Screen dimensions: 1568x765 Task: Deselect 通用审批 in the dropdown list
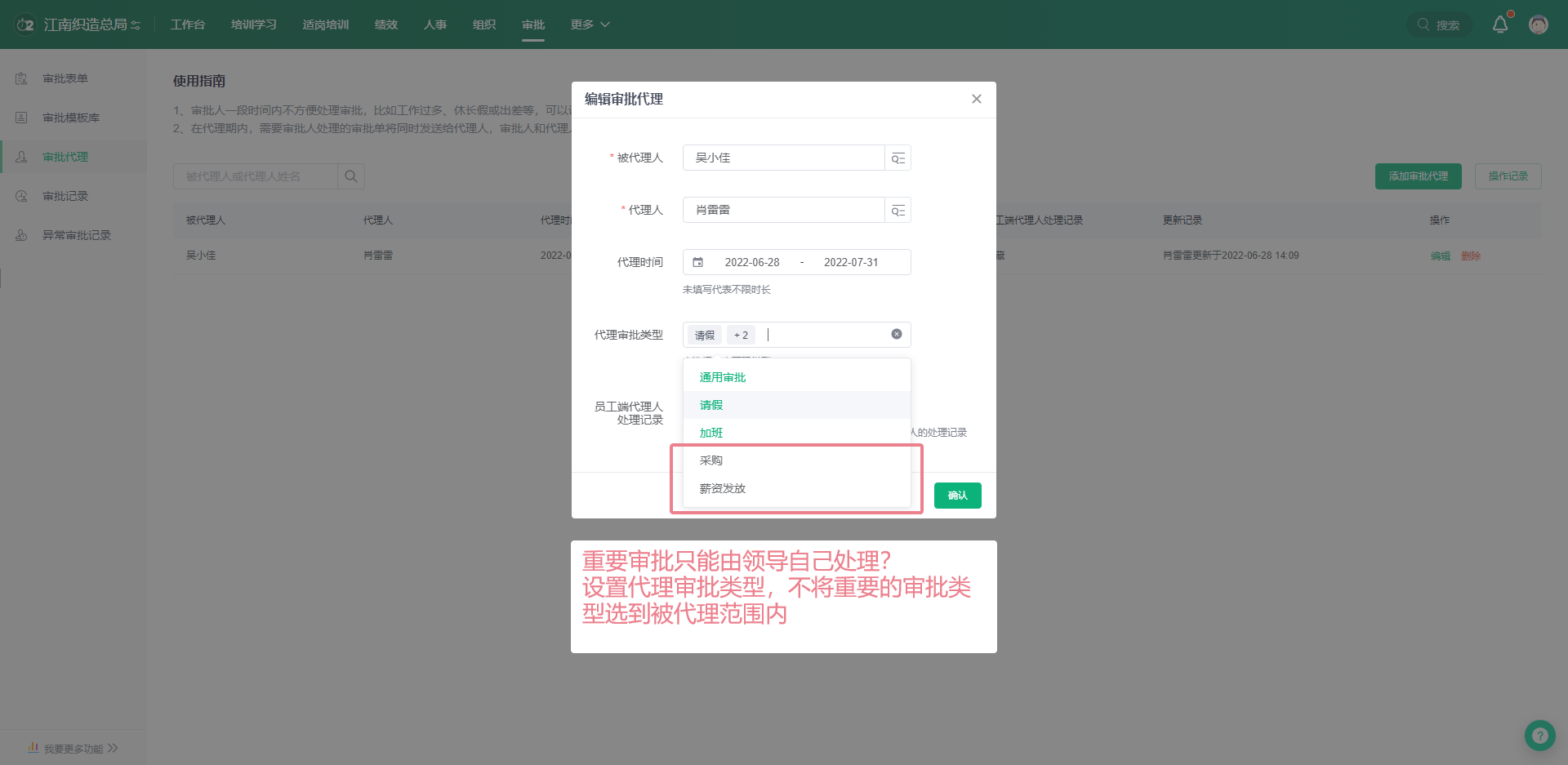[x=723, y=377]
